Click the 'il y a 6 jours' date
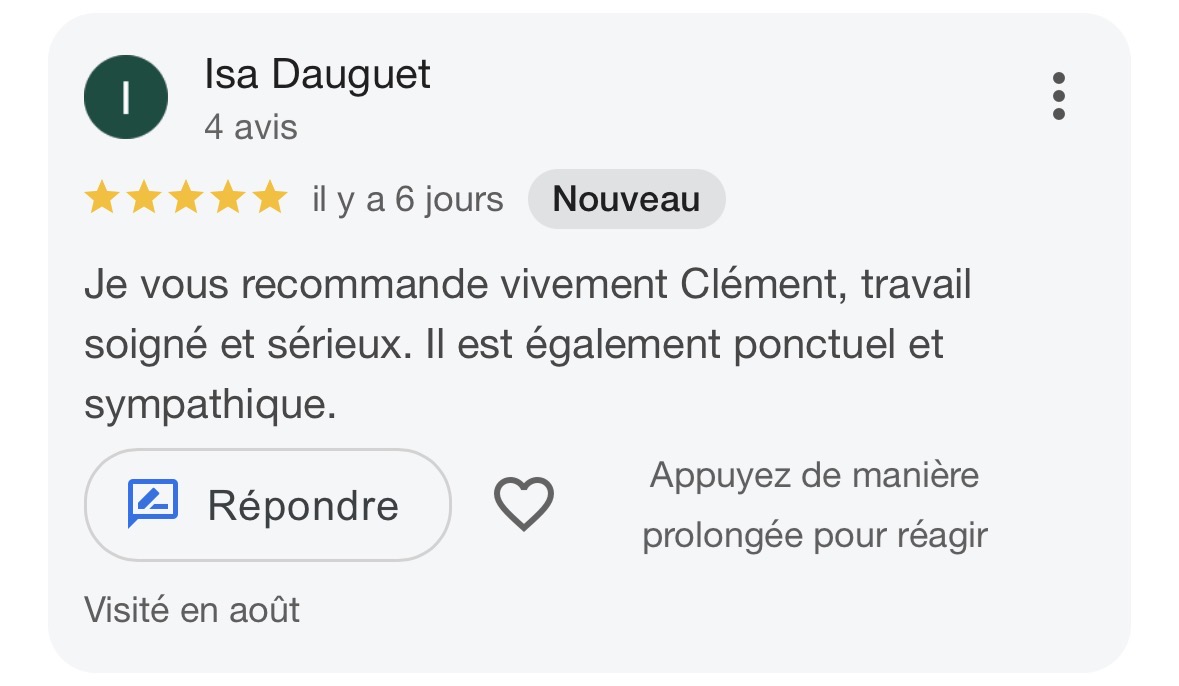 (408, 199)
